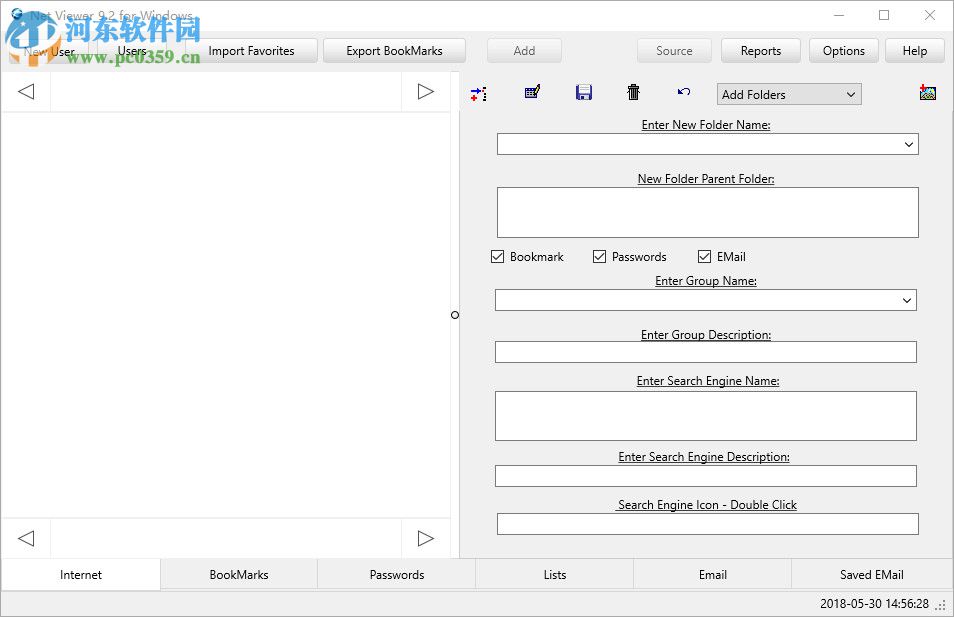Click the panel splitter circle handle
This screenshot has height=617, width=954.
point(454,315)
